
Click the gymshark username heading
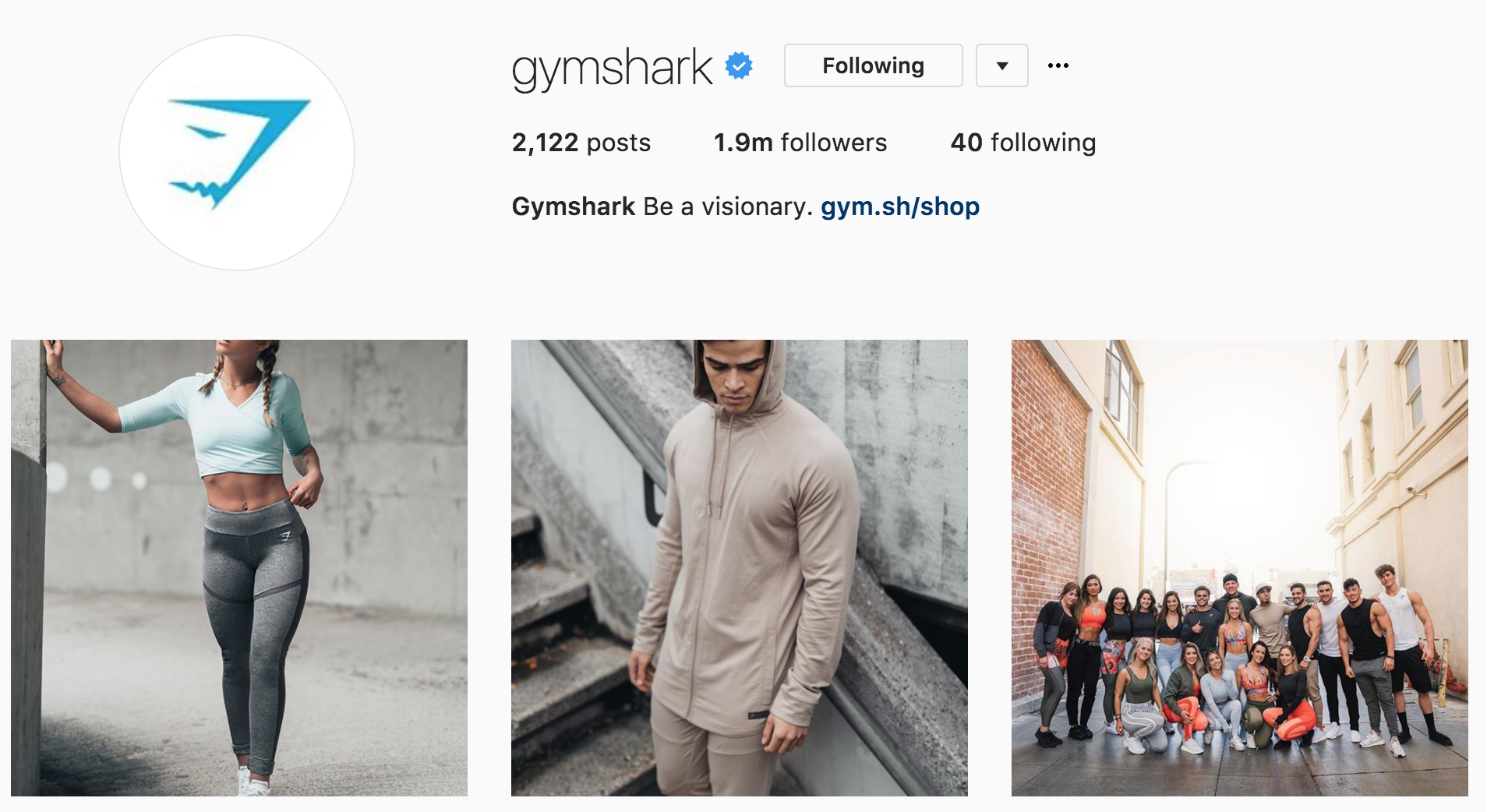tap(612, 69)
